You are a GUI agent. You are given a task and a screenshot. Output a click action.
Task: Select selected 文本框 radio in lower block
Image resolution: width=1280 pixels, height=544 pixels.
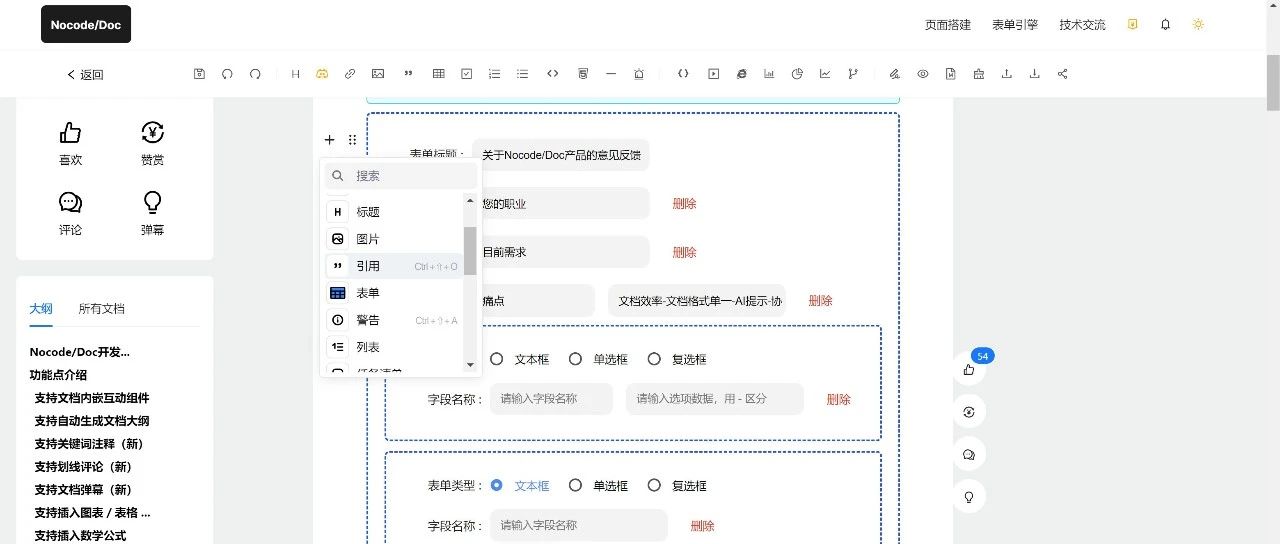496,485
